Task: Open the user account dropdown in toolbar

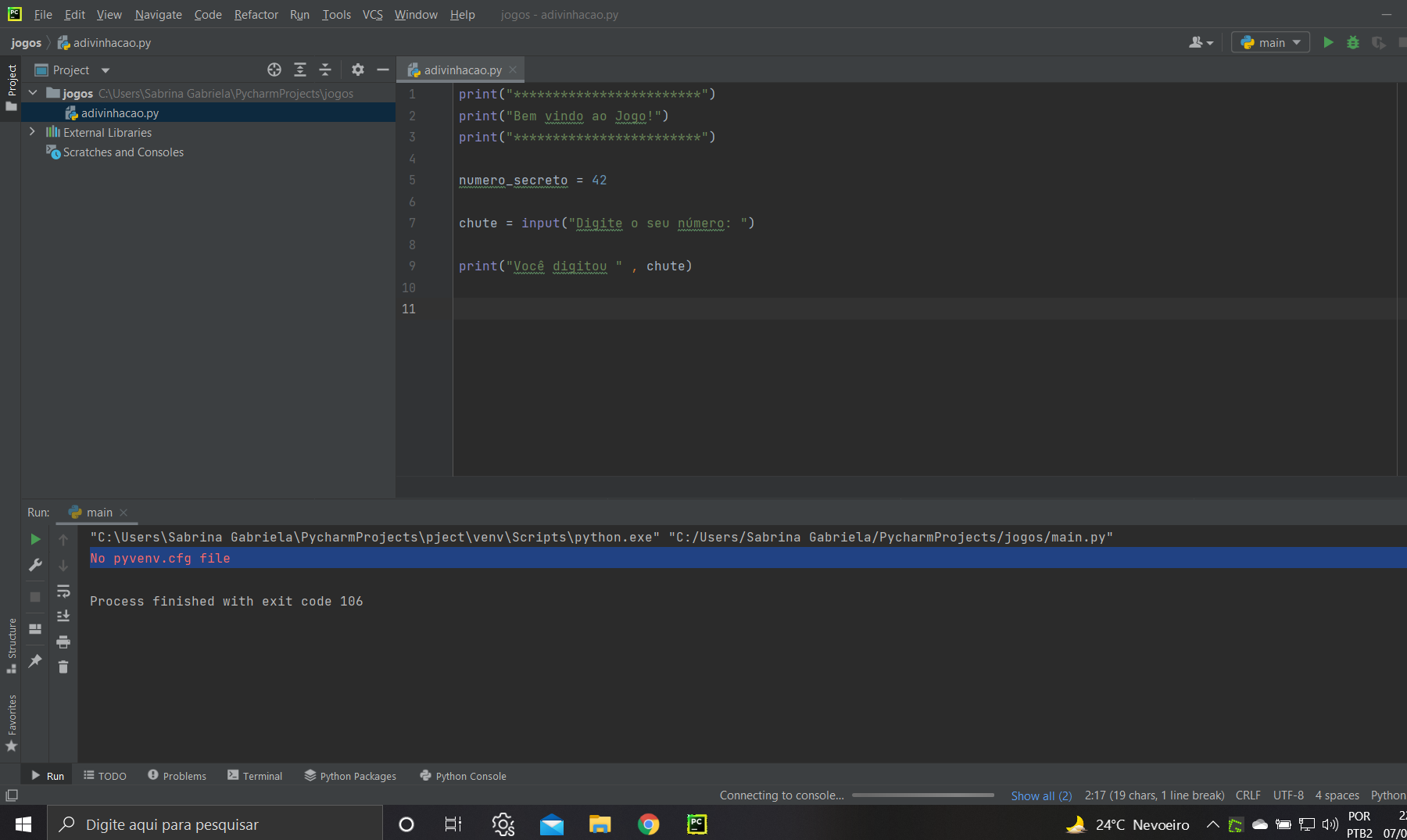Action: (x=1201, y=42)
